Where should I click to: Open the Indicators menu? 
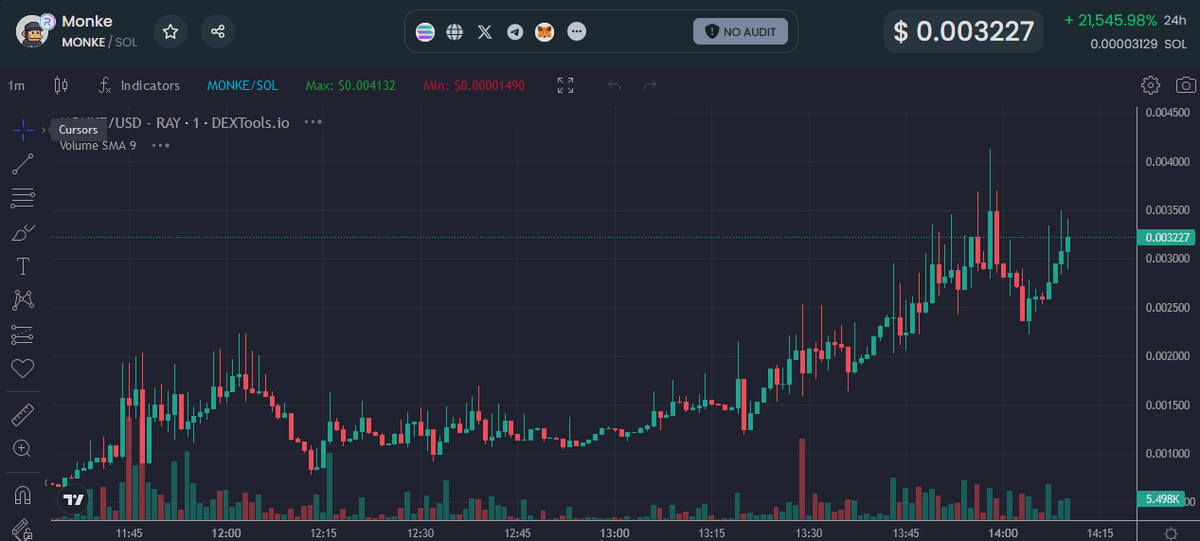pos(140,86)
